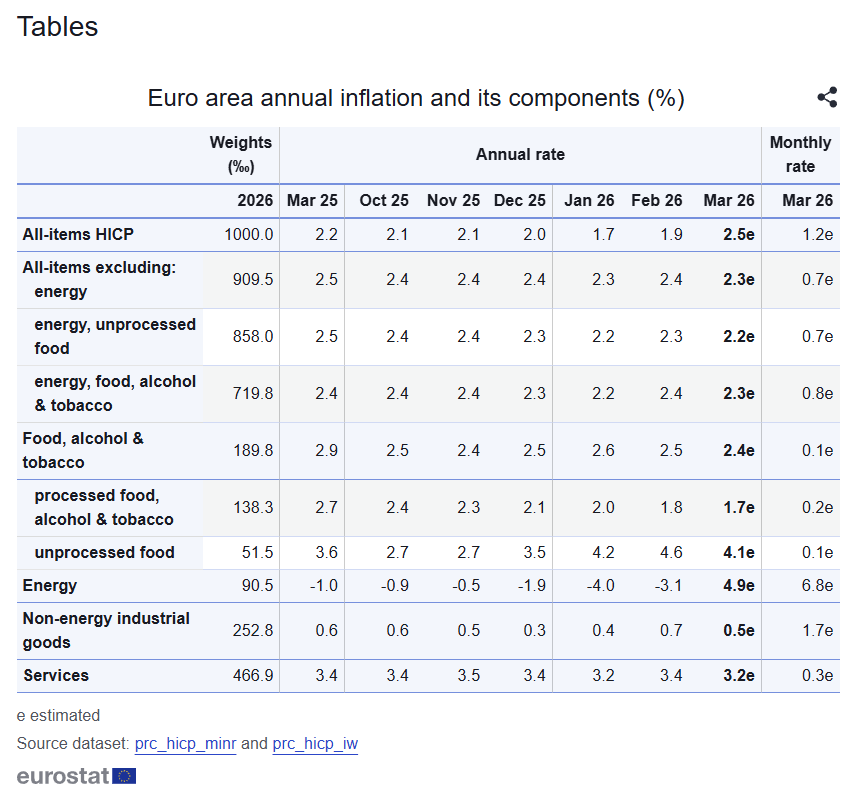Click the 'e estimated' footnote text
864x800 pixels.
point(59,715)
